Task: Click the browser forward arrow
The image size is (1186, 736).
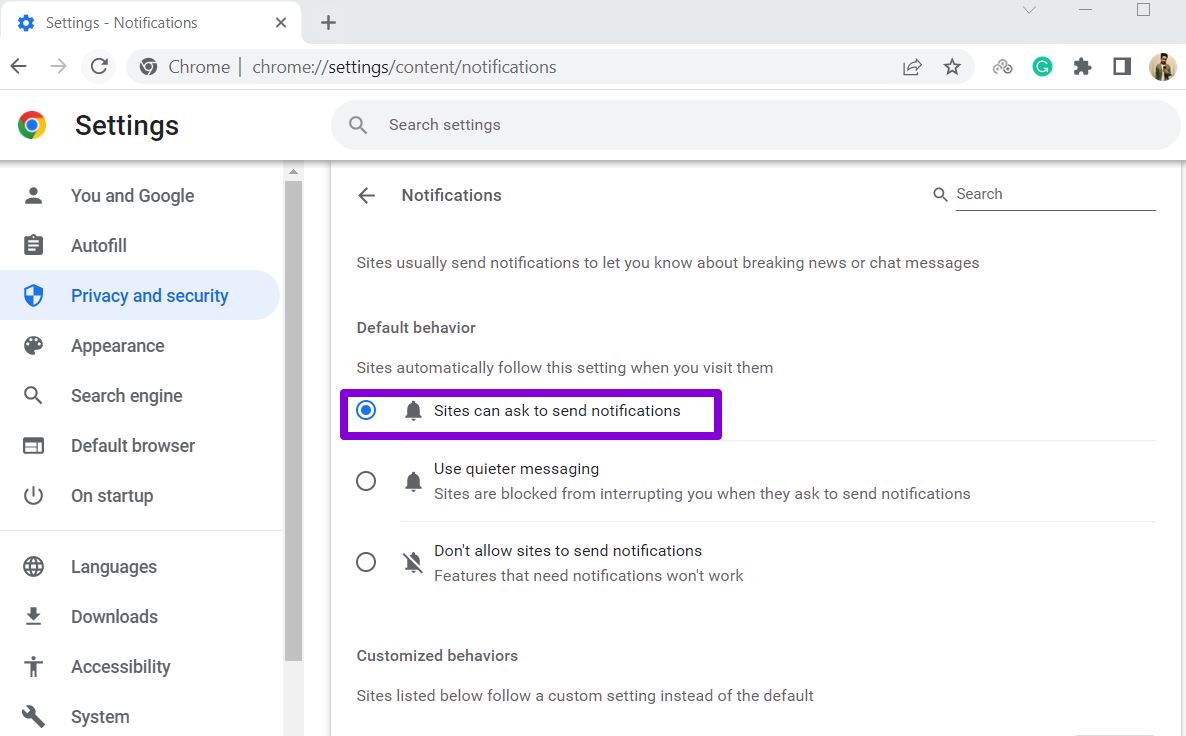Action: (58, 67)
